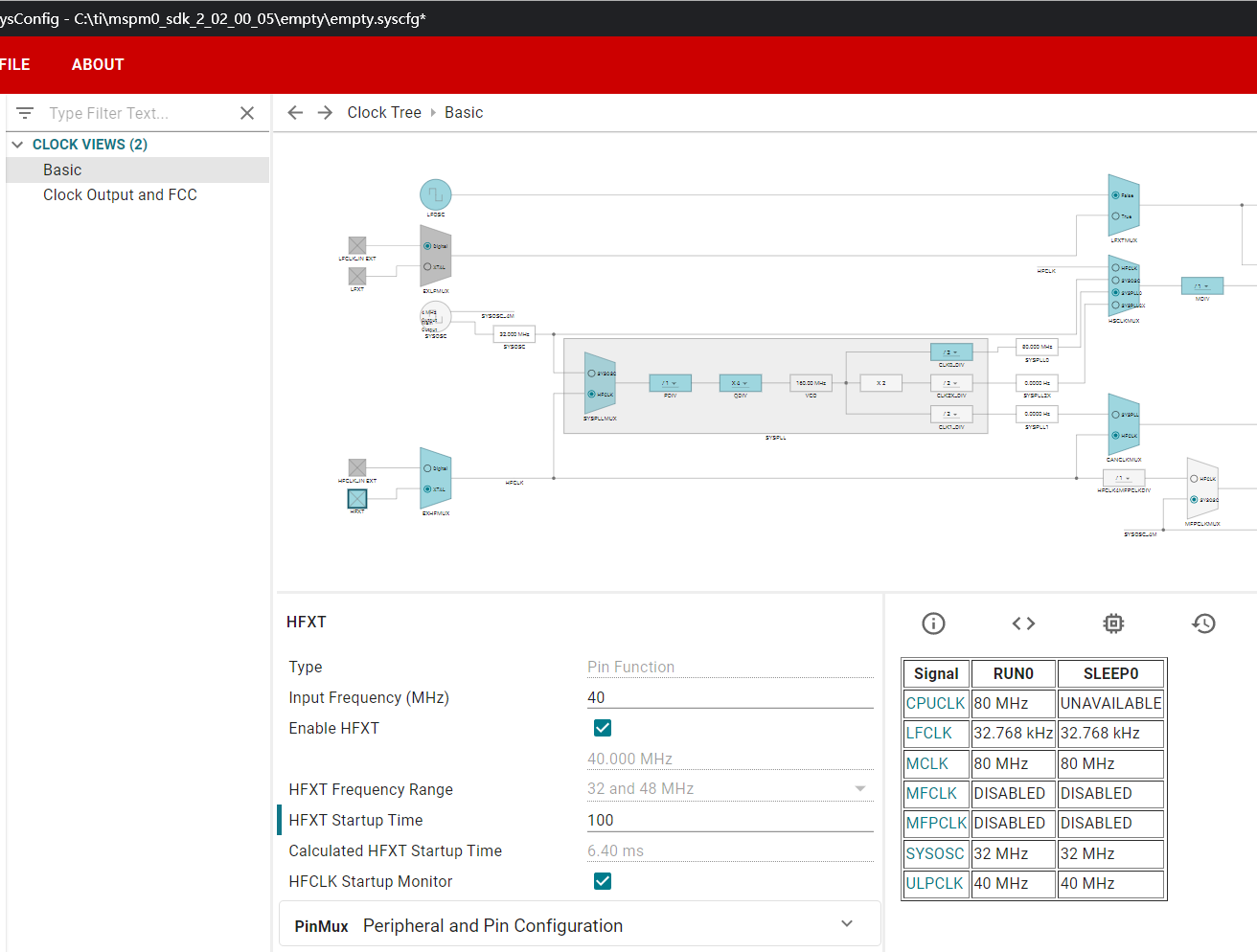The height and width of the screenshot is (952, 1257).
Task: Click the LFOSC oscillator icon
Action: (435, 194)
